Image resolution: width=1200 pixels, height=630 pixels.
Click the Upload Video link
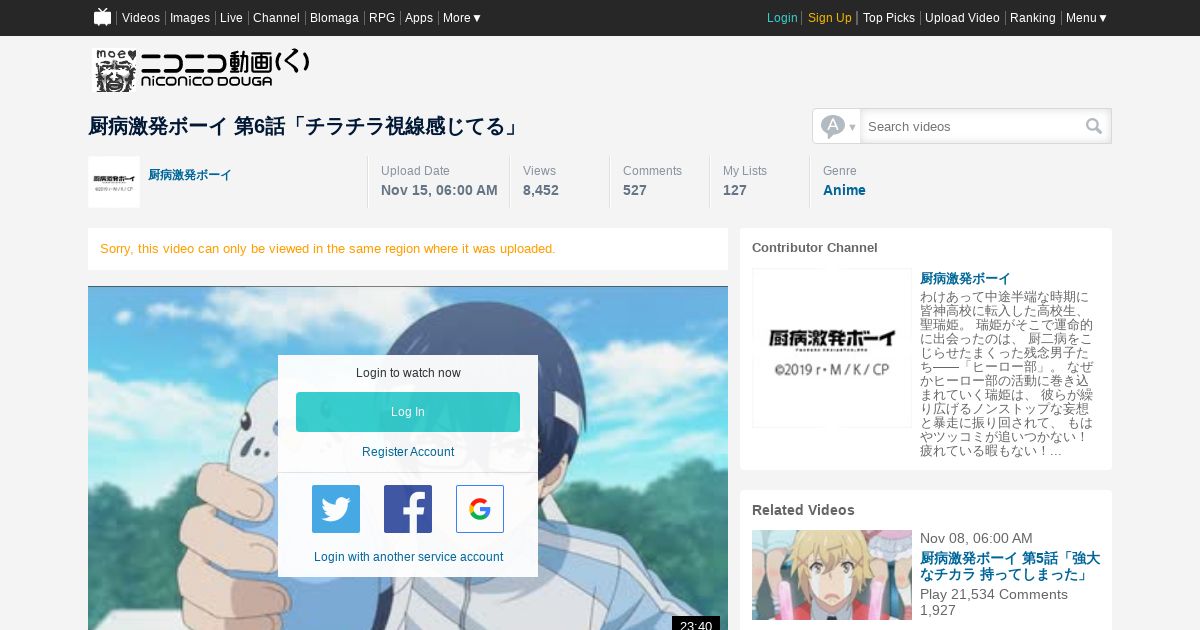click(x=962, y=18)
